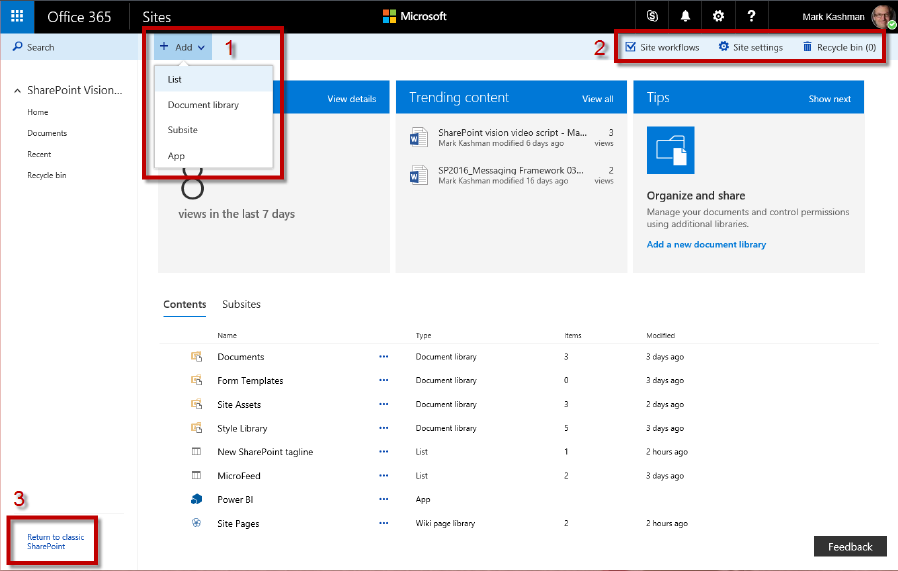
Task: Open ellipsis menu for Style Library
Action: tap(384, 428)
